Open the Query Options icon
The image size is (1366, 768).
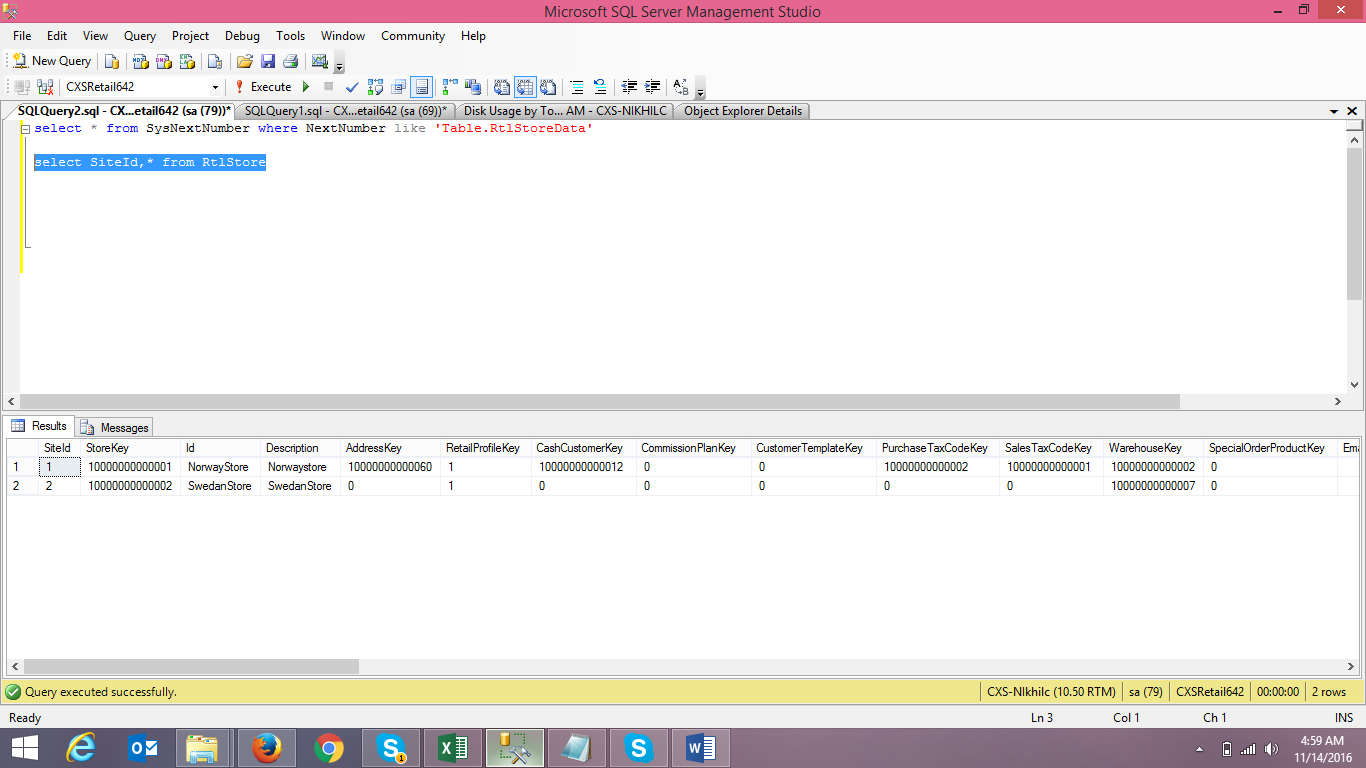pyautogui.click(x=399, y=87)
